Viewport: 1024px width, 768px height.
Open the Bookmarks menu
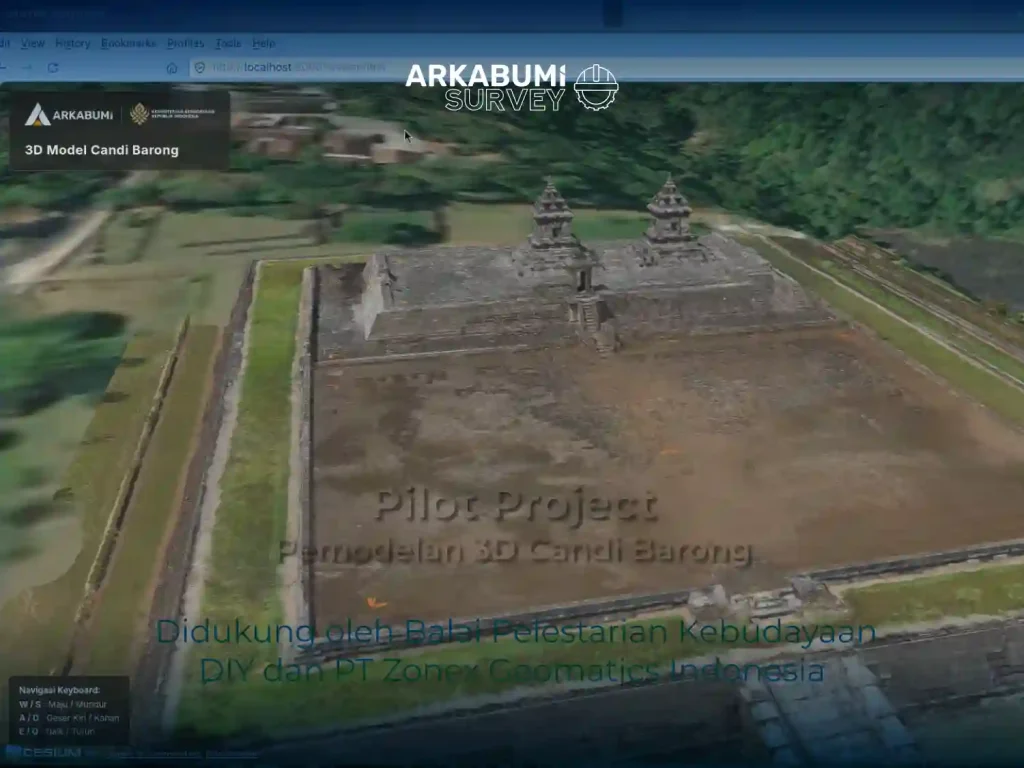[128, 43]
